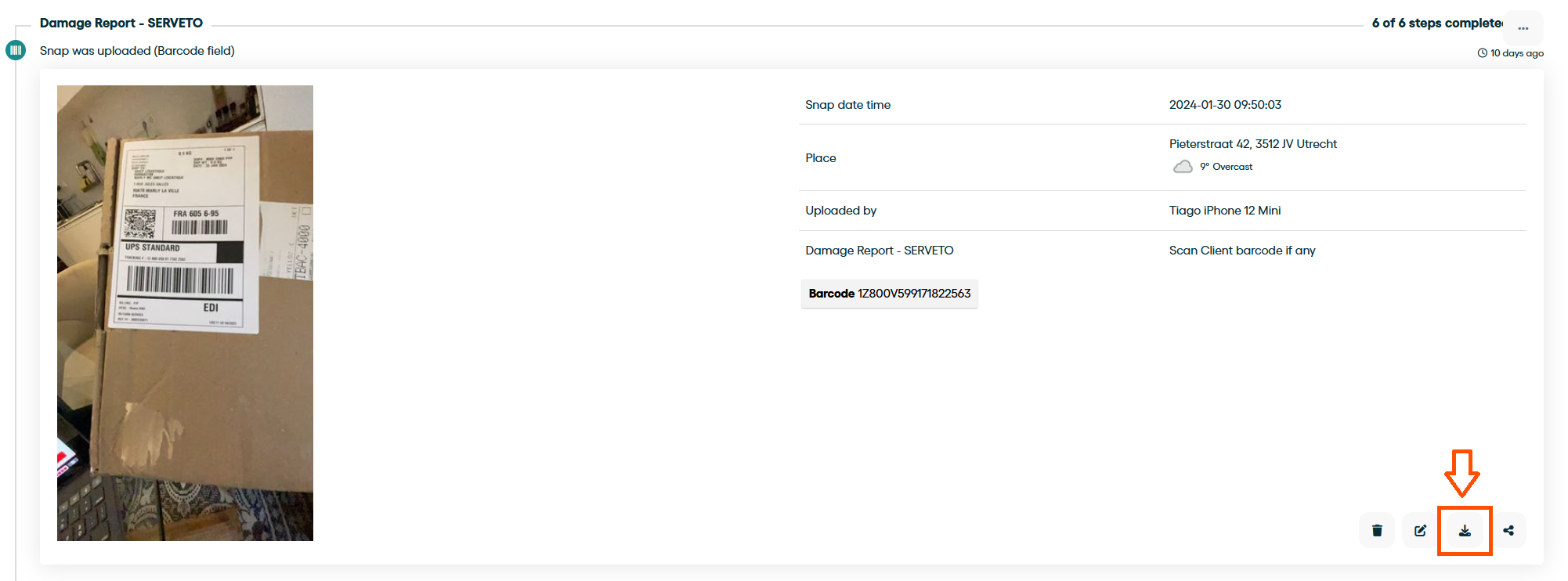Click Scan Client barcode if any text
1568x581 pixels.
tap(1242, 251)
